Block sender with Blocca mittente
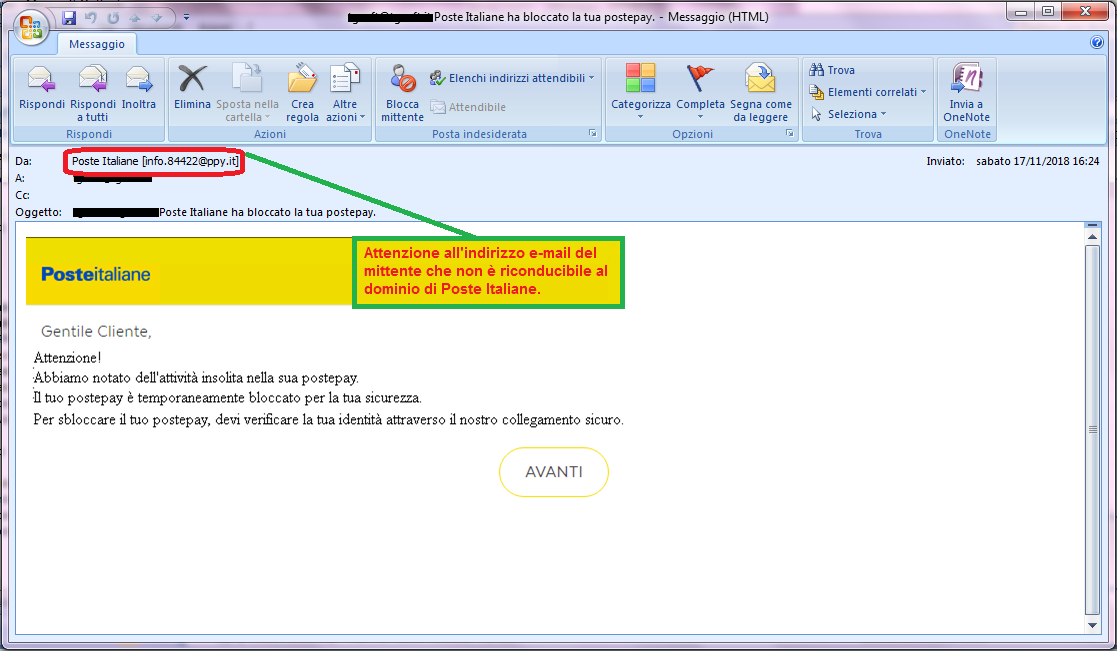Screen dimensions: 1117x651 [x=402, y=93]
